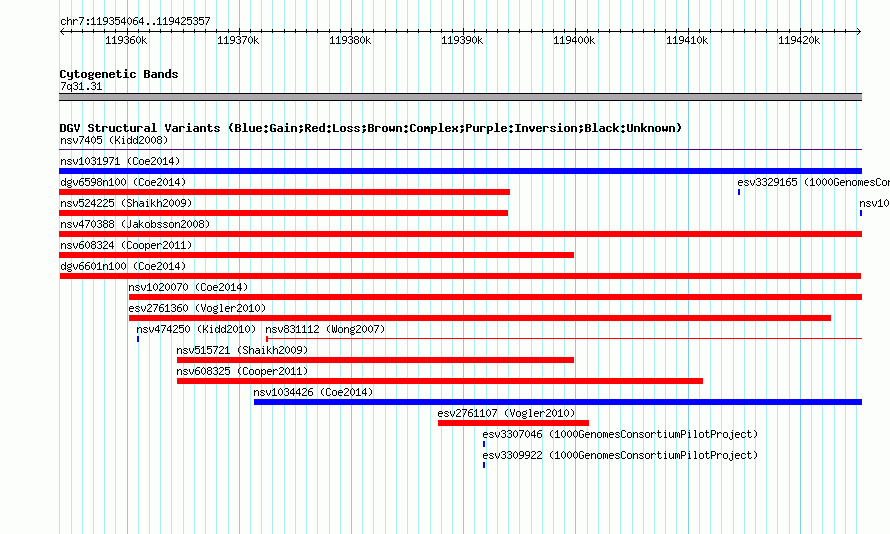Image resolution: width=890 pixels, height=534 pixels.
Task: Open dgv6601n100 (Coe2014) label
Action: [123, 266]
